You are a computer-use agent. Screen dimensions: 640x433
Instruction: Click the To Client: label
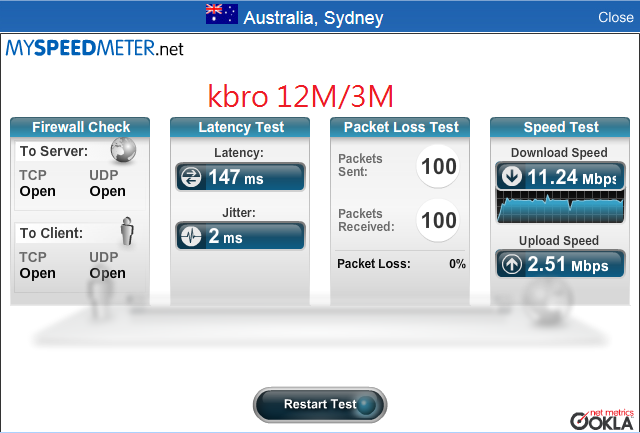(x=51, y=233)
